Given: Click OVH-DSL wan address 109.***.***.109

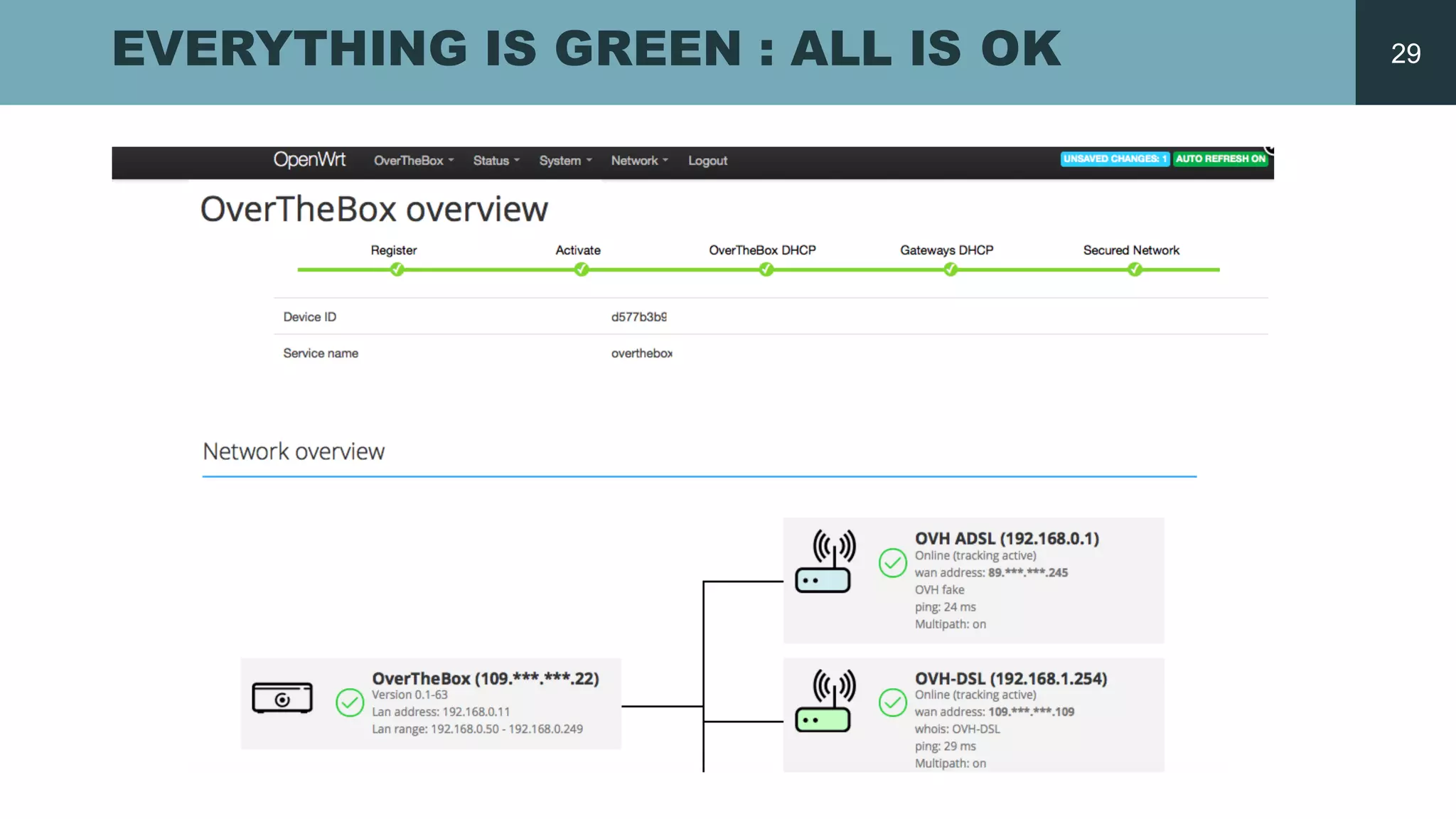Looking at the screenshot, I should click(x=994, y=712).
